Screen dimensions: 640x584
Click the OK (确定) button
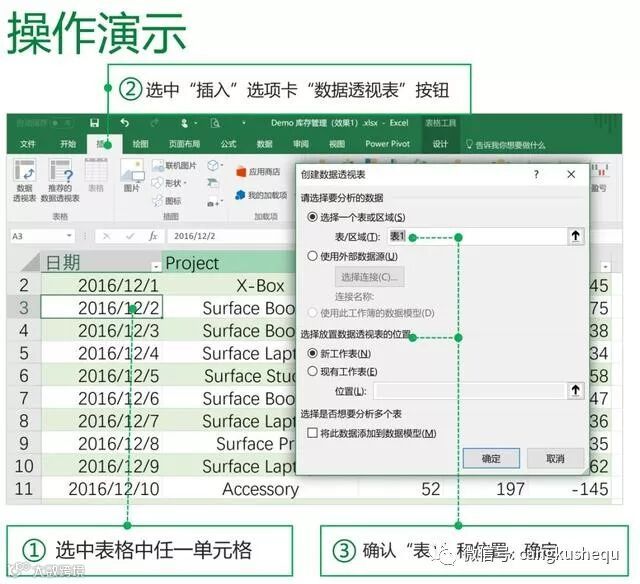click(491, 458)
